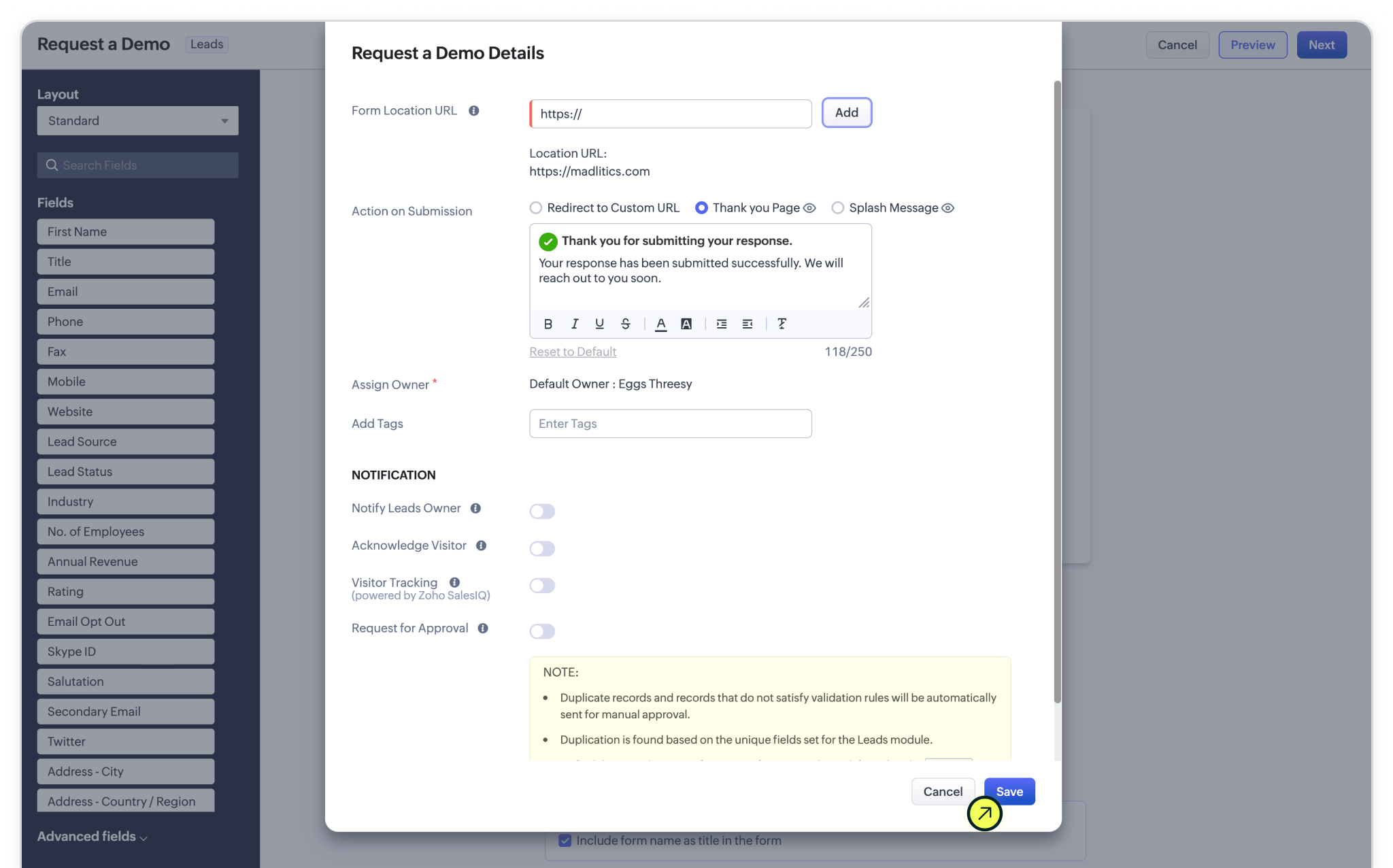Click the clear formatting icon

782,324
